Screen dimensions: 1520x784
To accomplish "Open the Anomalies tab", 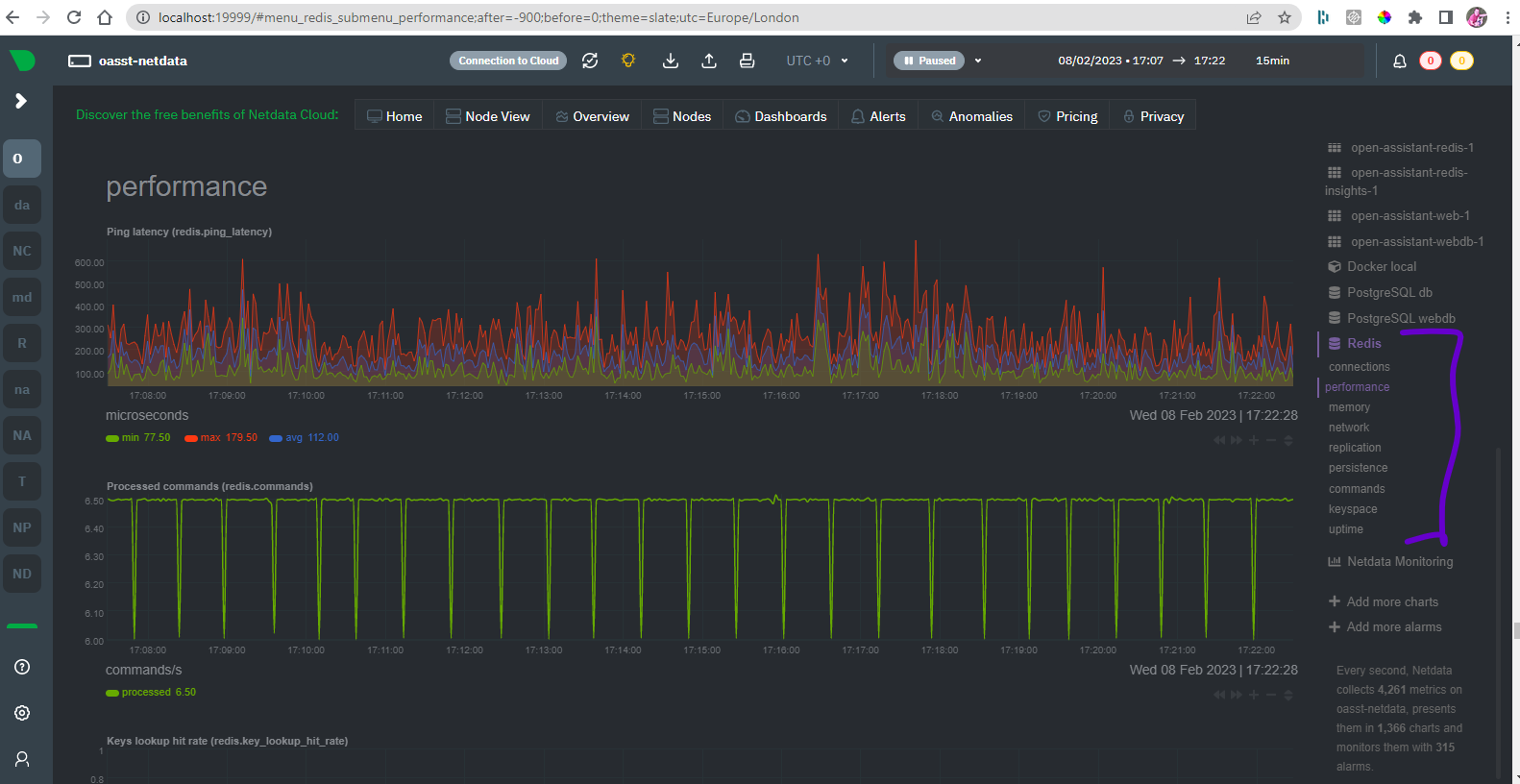I will click(971, 116).
